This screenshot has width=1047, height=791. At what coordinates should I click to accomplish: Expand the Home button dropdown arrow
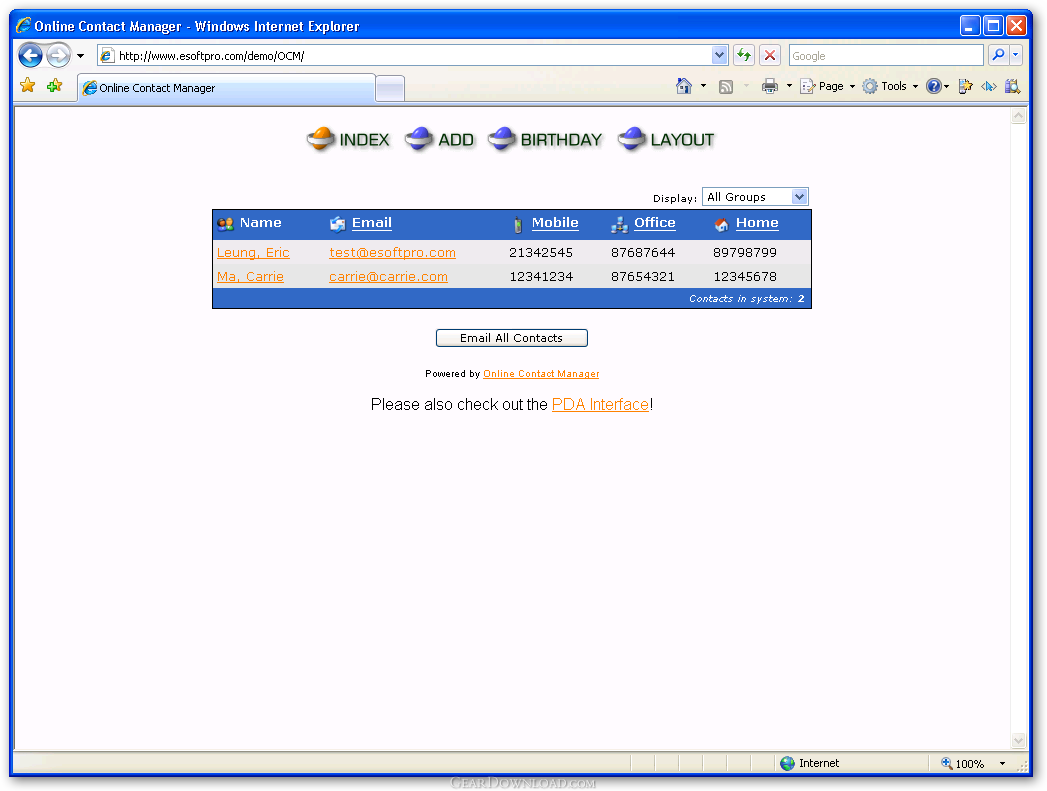click(x=703, y=86)
